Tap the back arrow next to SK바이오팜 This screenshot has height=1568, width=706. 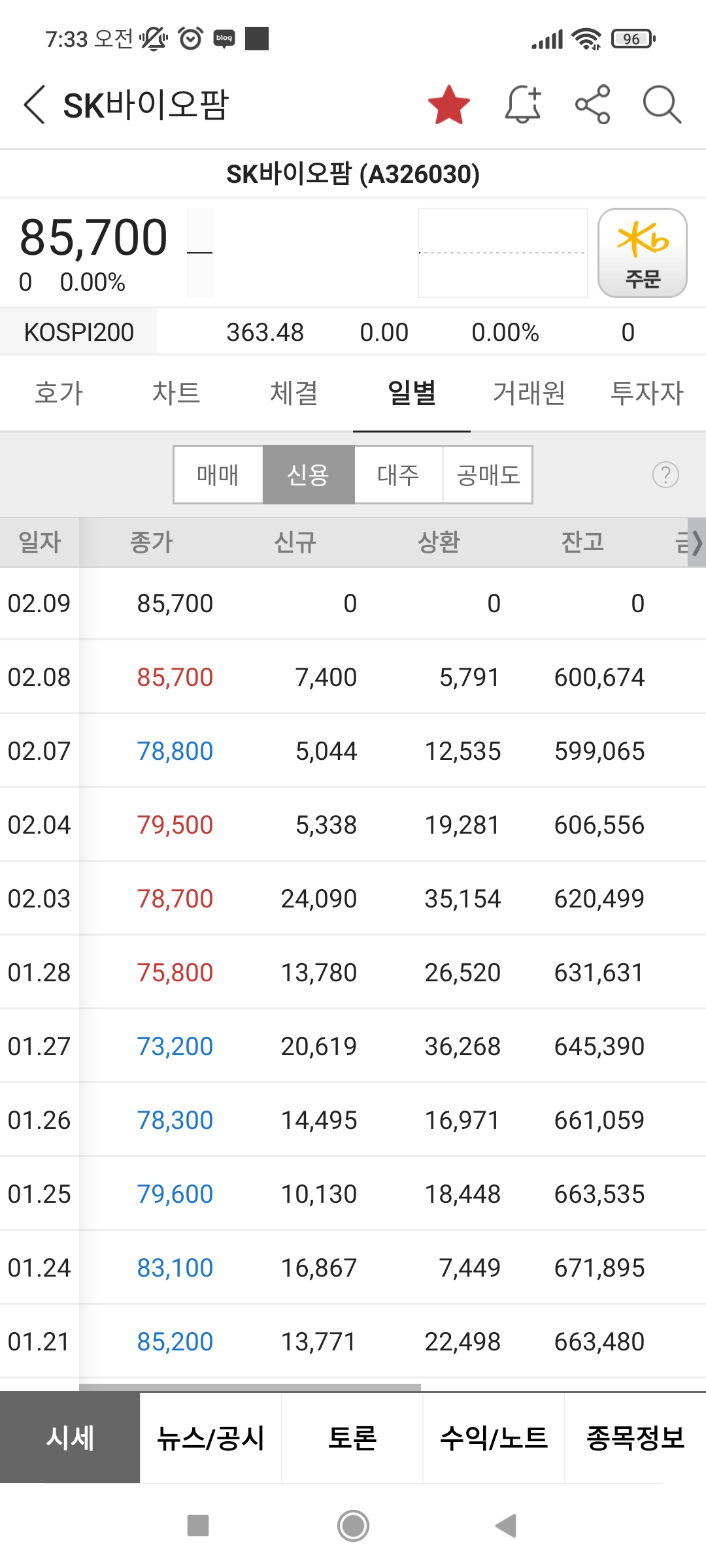tap(34, 105)
